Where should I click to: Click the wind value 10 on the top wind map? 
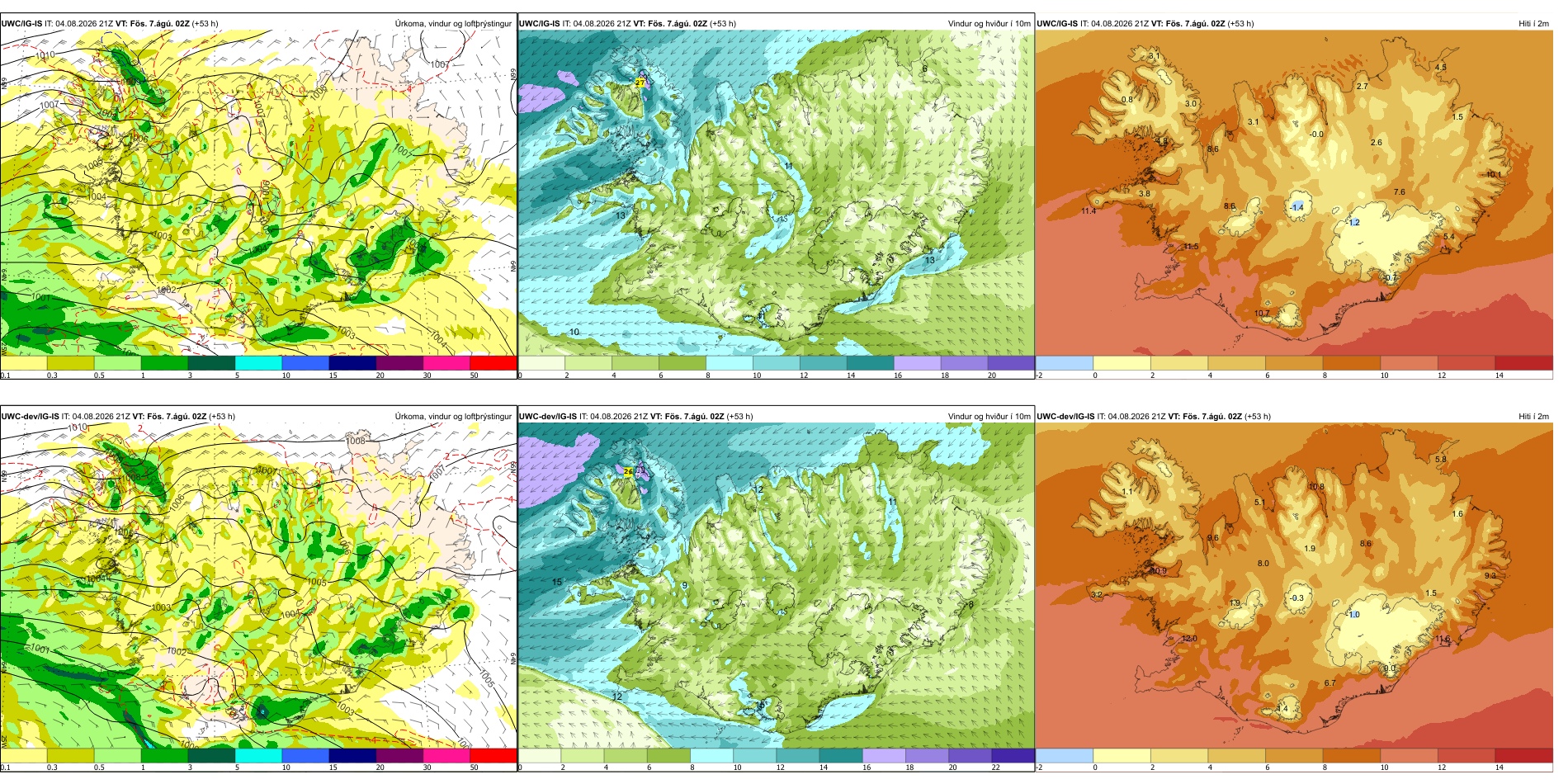click(574, 332)
